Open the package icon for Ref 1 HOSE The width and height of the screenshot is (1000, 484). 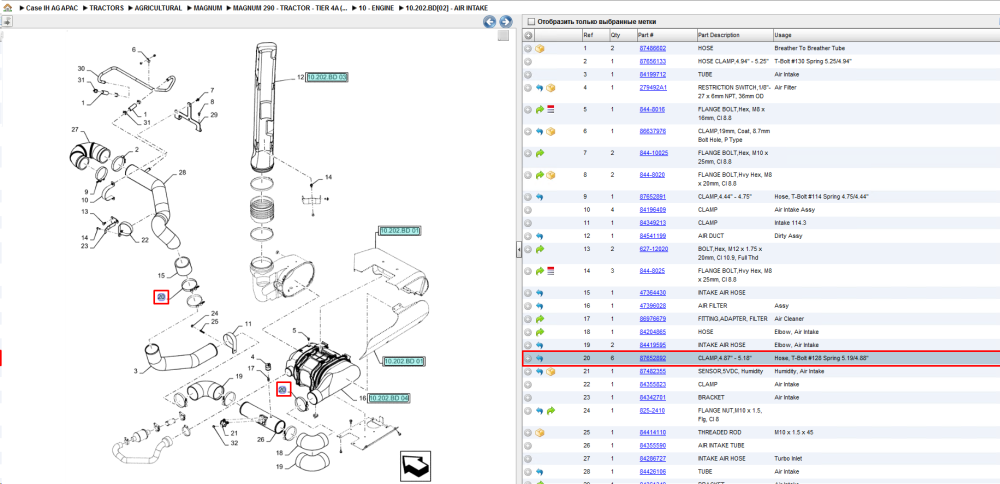click(540, 48)
